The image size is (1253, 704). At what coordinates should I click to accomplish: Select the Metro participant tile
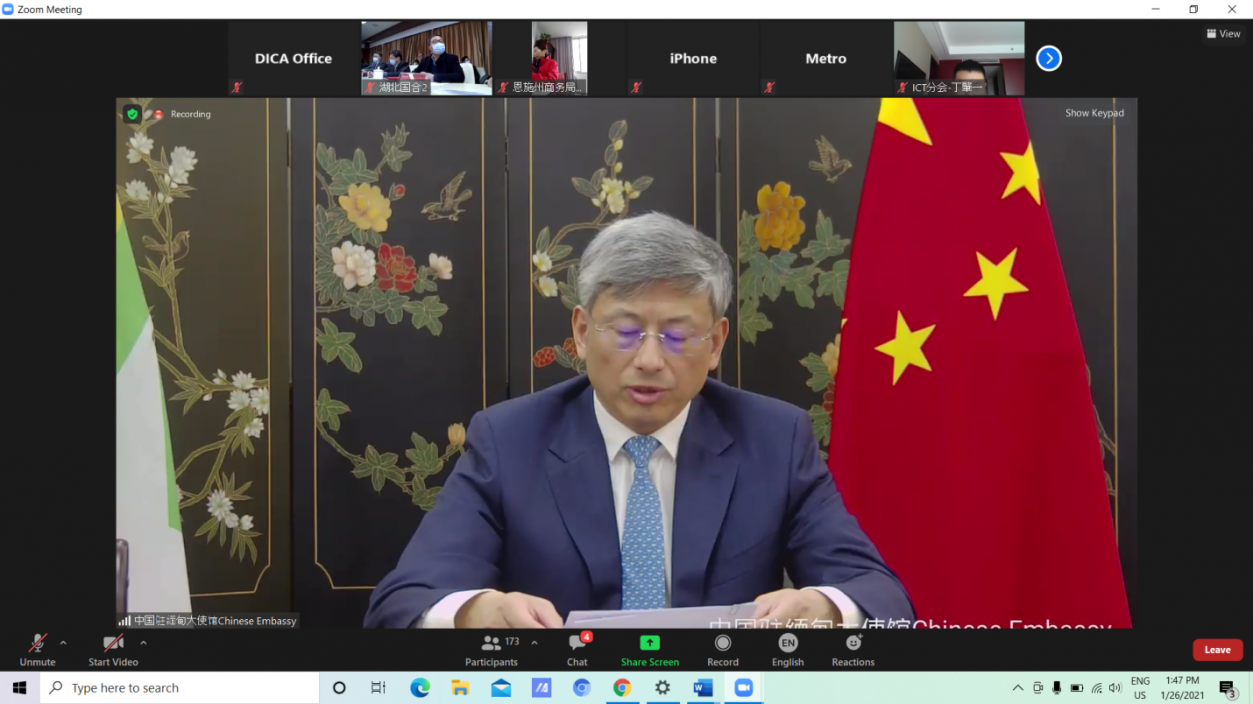pyautogui.click(x=825, y=59)
